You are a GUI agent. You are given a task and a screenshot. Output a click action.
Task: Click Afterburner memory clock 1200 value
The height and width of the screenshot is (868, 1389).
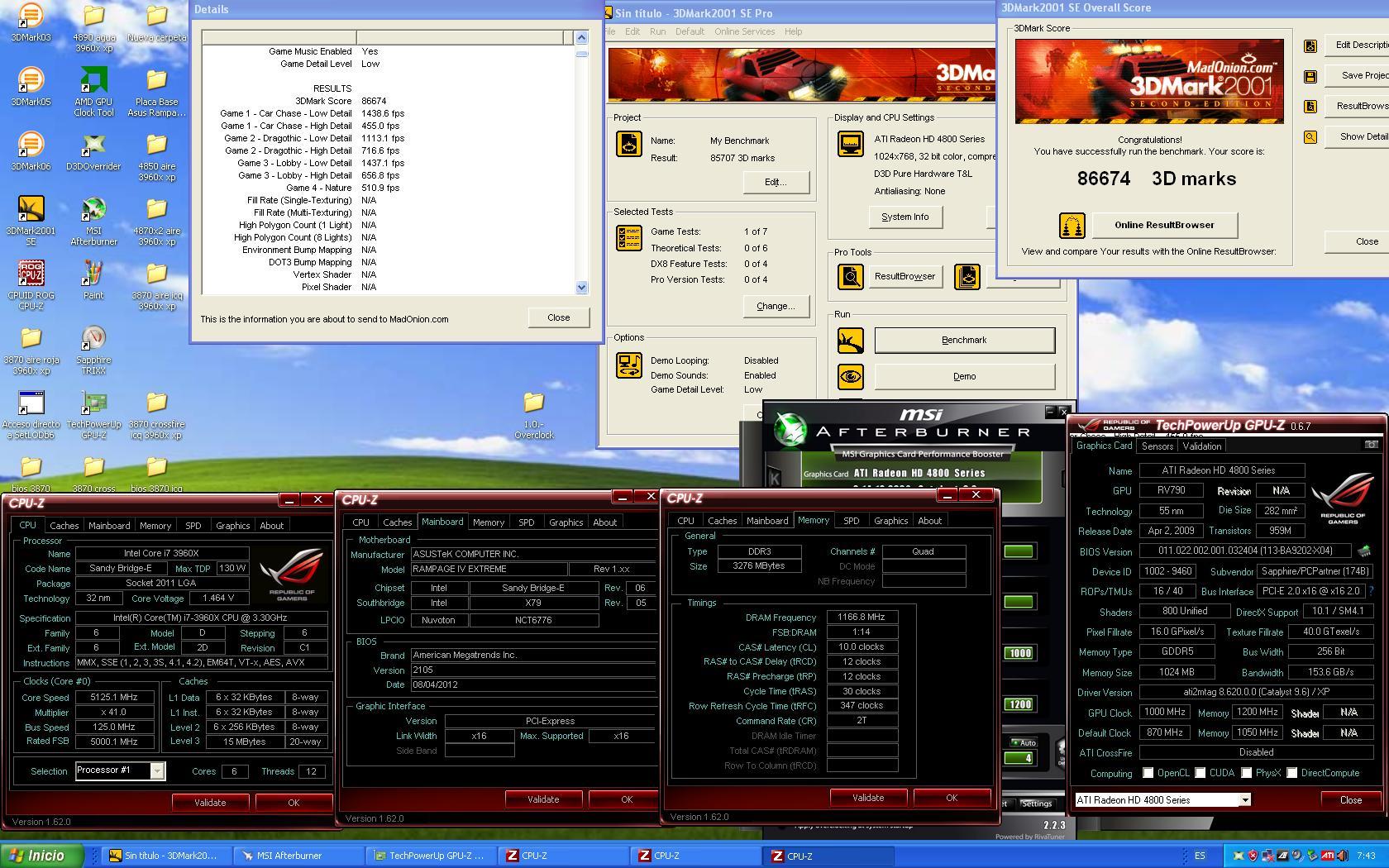(x=1019, y=704)
